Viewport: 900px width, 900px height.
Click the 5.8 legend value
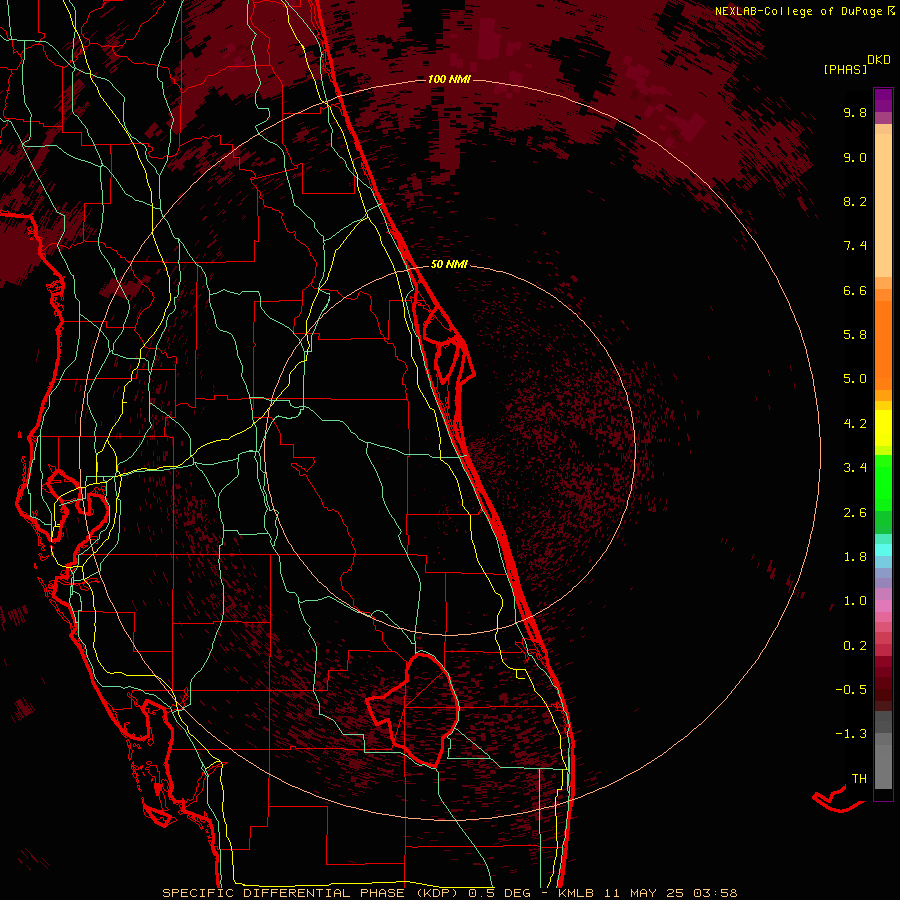coord(855,335)
